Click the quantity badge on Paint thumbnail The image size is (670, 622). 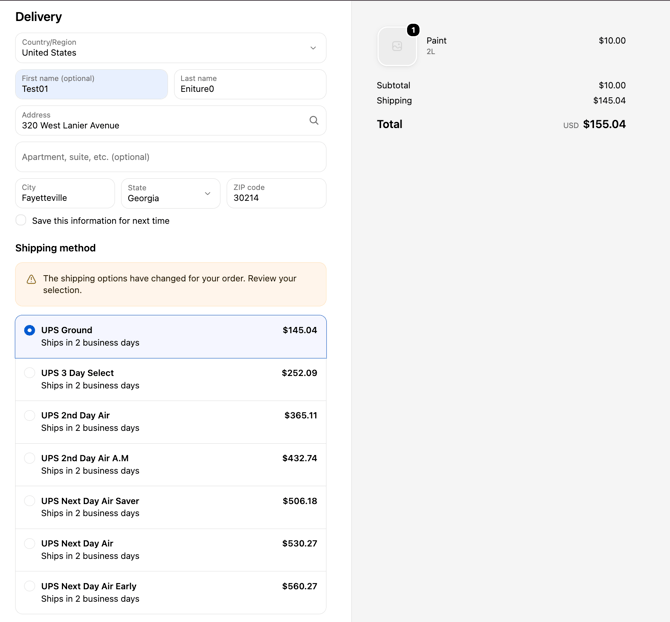(x=413, y=30)
